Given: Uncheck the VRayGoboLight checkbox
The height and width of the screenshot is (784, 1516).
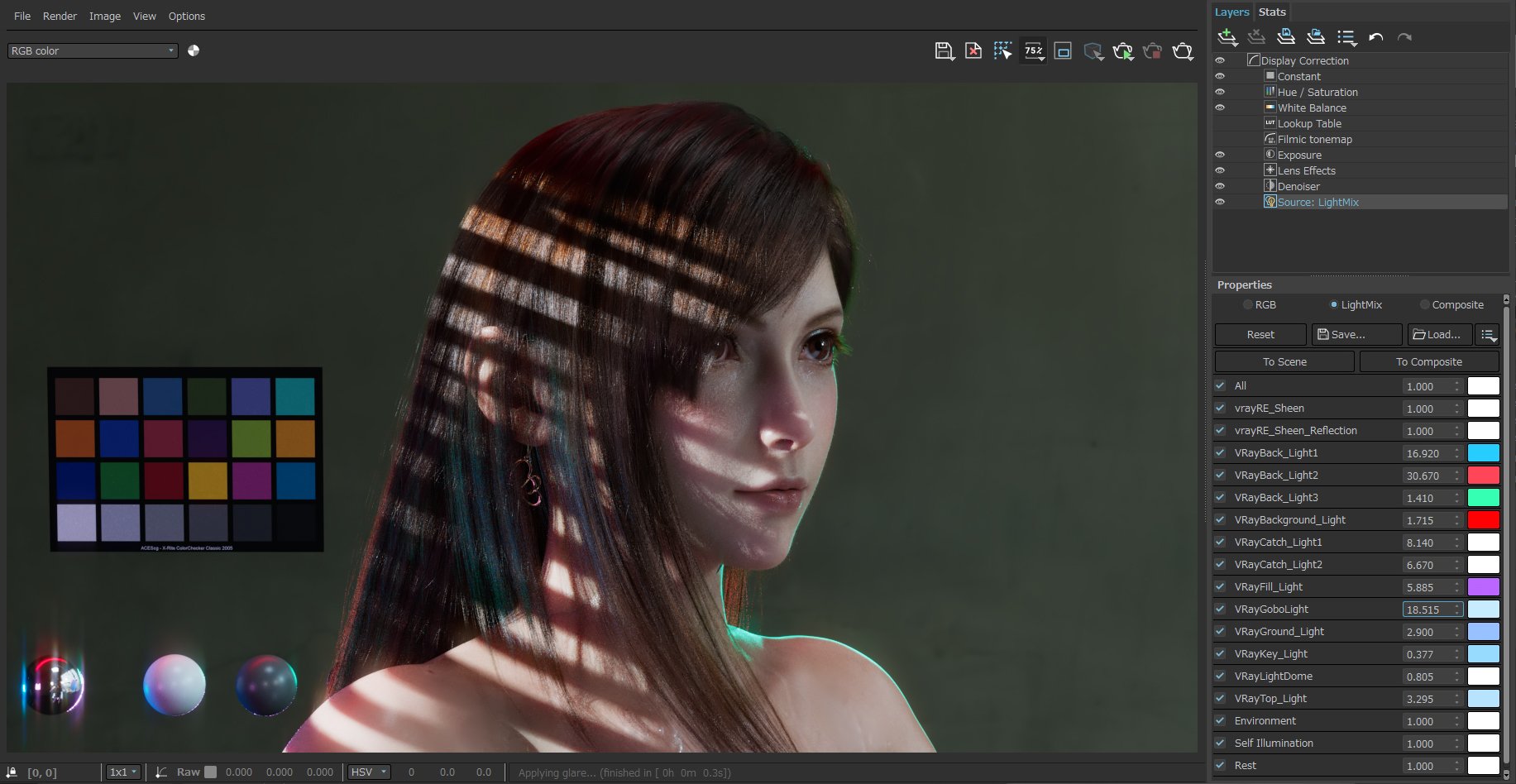Looking at the screenshot, I should [x=1221, y=609].
